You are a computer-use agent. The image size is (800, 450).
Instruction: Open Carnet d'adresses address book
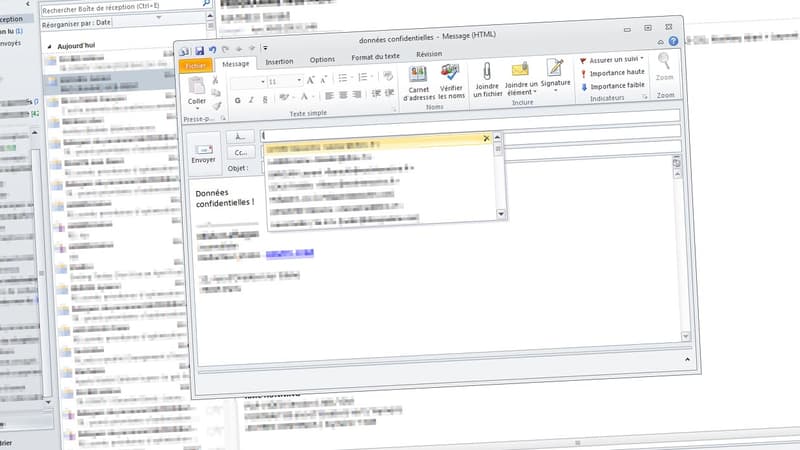[x=418, y=83]
